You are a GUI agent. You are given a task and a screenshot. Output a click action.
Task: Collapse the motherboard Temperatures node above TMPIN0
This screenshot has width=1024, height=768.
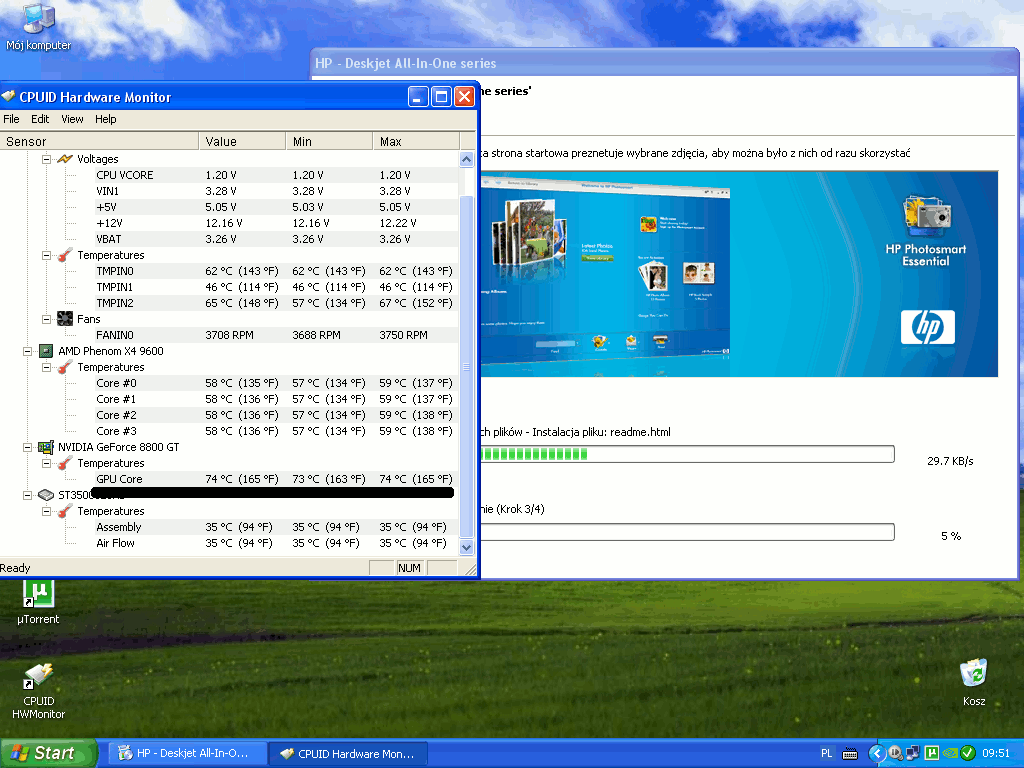click(46, 255)
